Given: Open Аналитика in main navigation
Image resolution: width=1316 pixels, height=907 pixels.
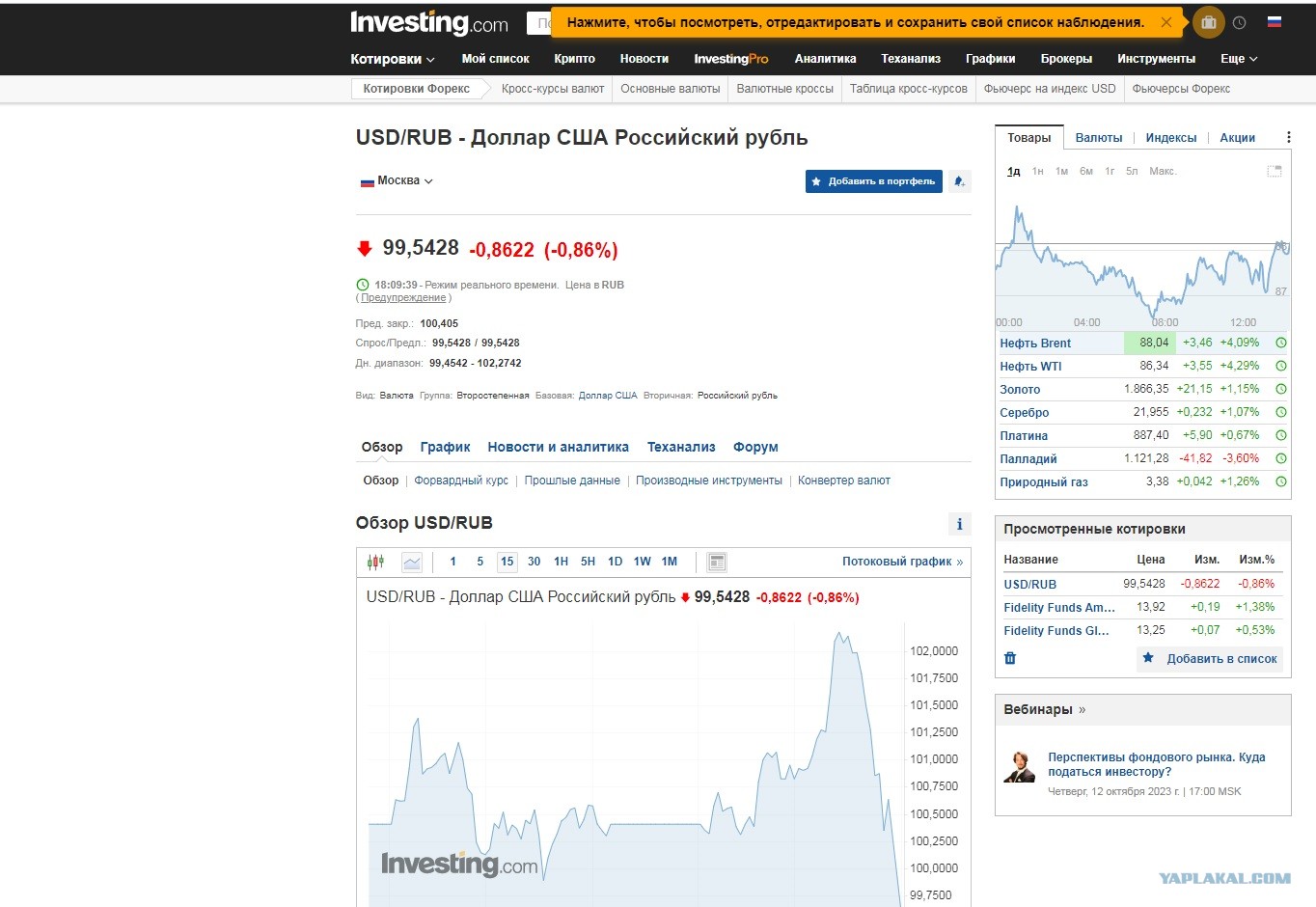Looking at the screenshot, I should [x=825, y=59].
